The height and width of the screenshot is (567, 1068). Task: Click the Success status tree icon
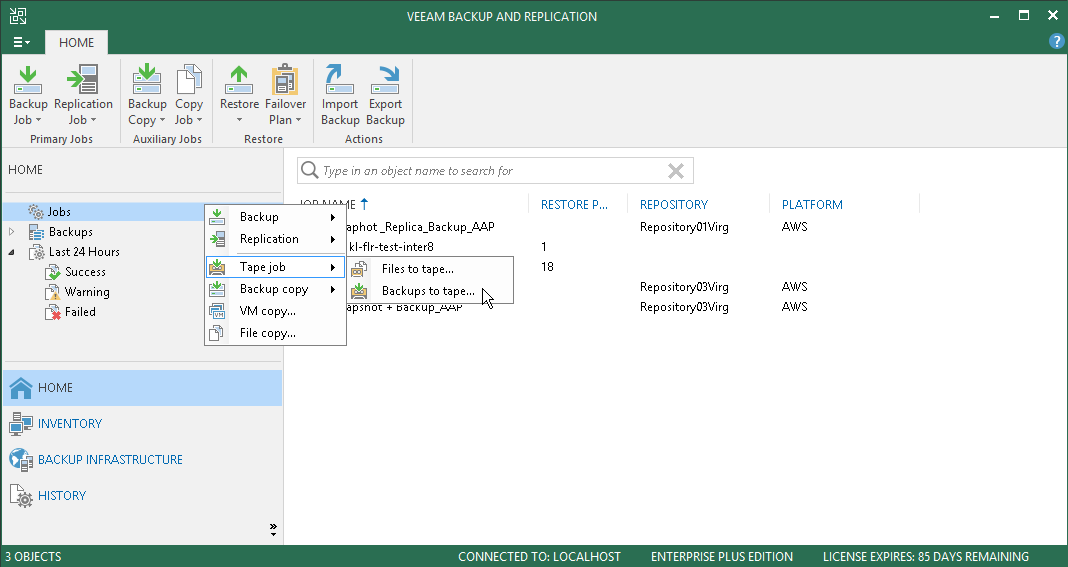point(53,272)
